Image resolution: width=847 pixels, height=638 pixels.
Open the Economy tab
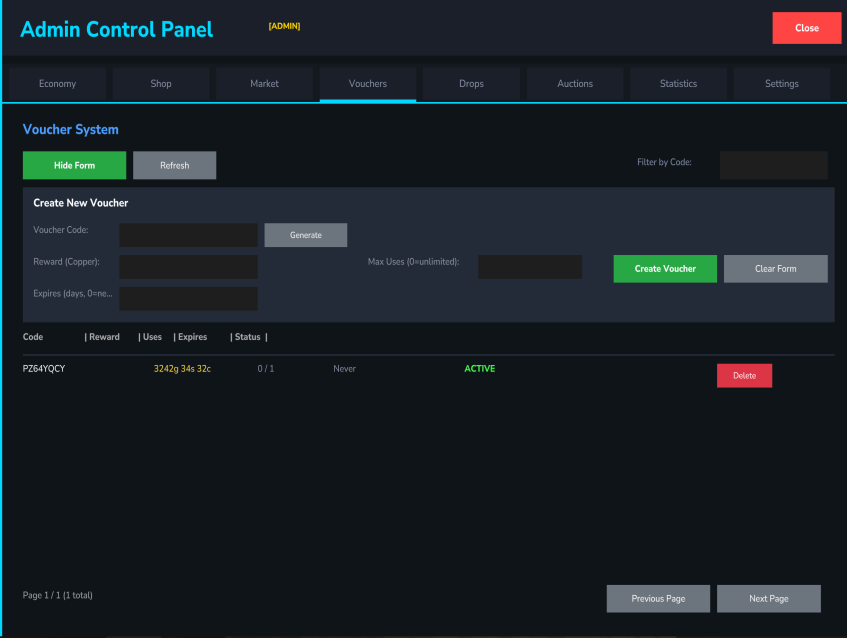(57, 84)
